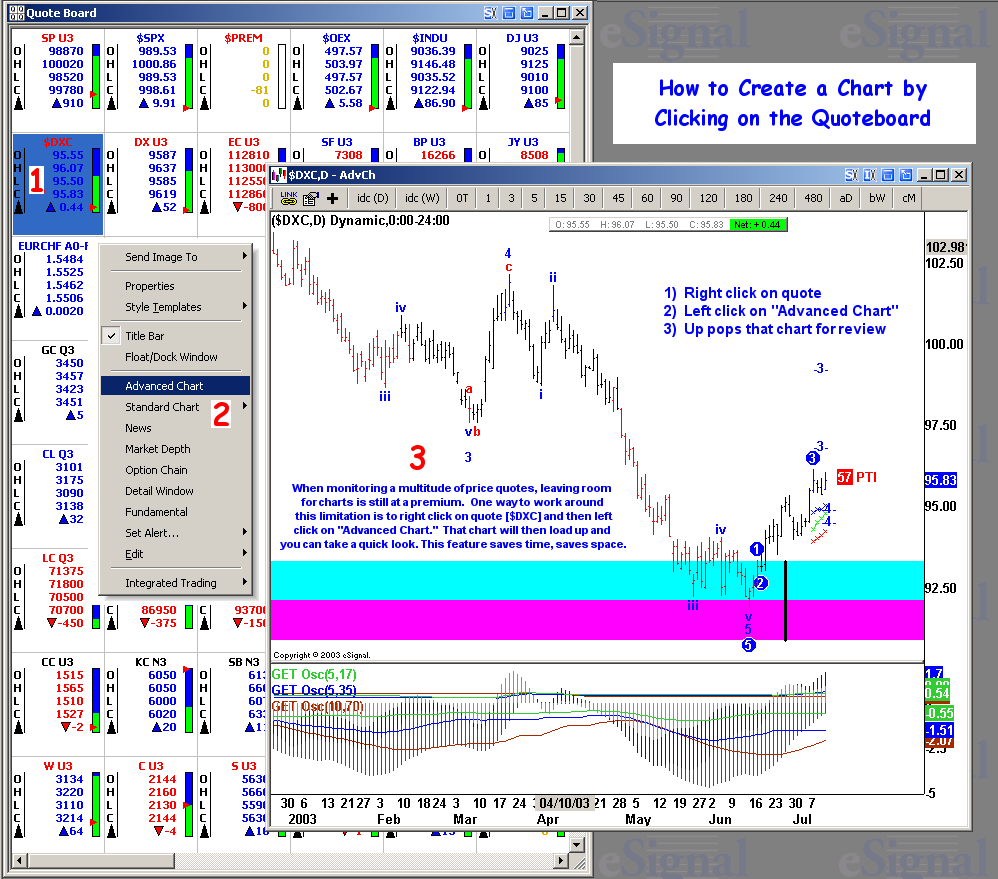The image size is (998, 879).
Task: Select the GC Q3 quote symbol
Action: (58, 350)
